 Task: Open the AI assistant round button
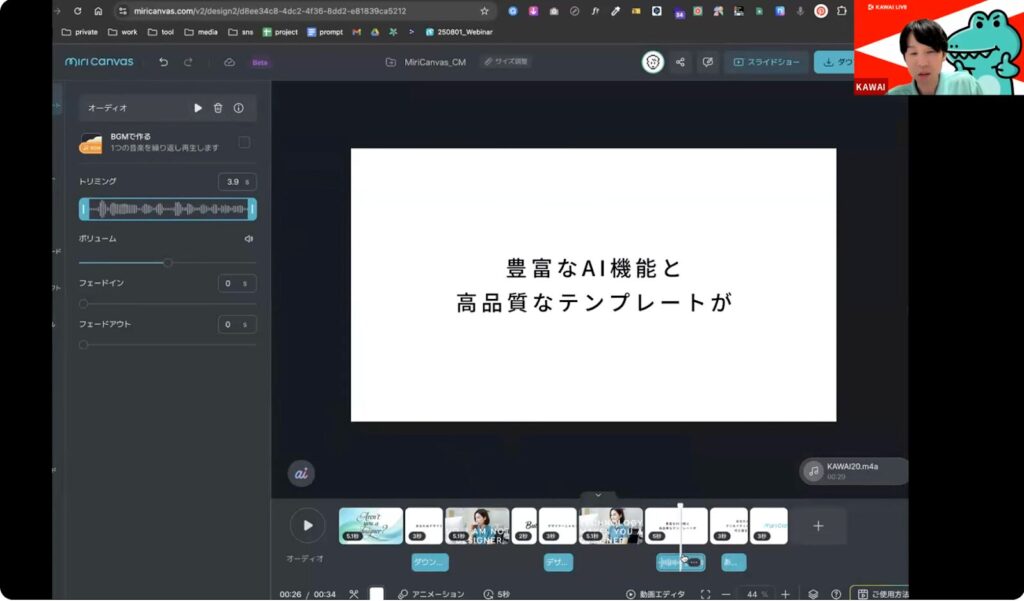[x=301, y=474]
